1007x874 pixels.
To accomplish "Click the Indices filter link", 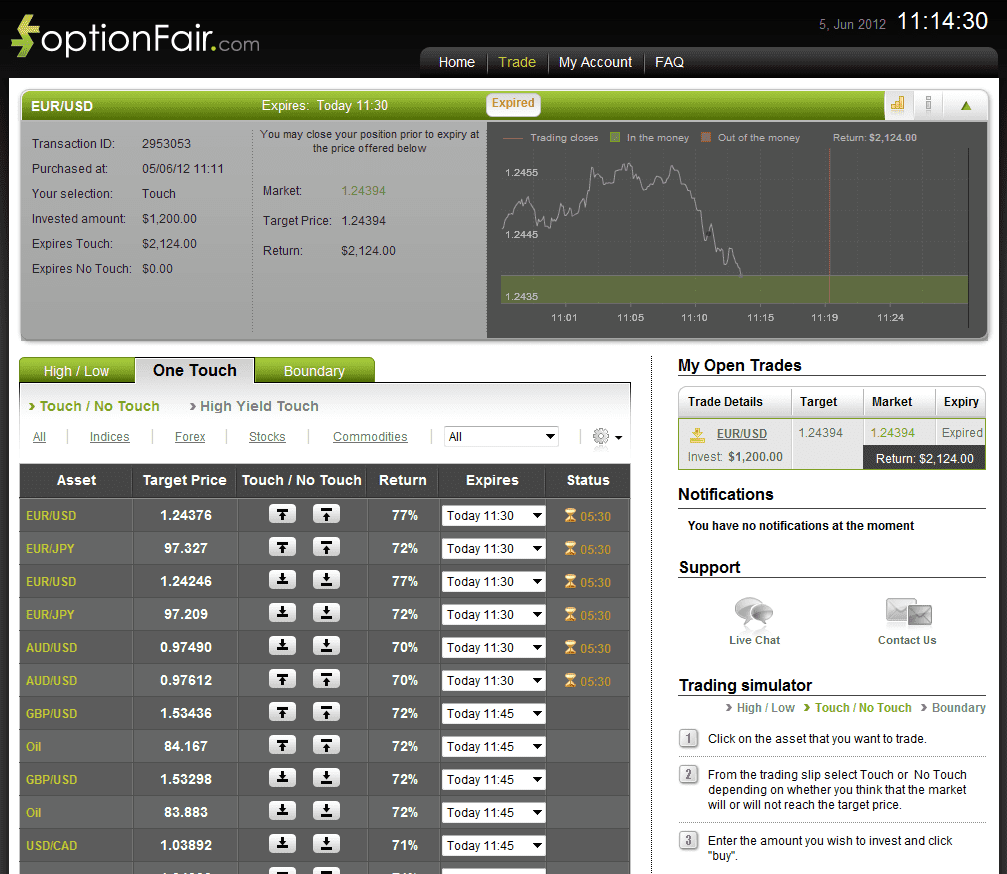I will 109,436.
